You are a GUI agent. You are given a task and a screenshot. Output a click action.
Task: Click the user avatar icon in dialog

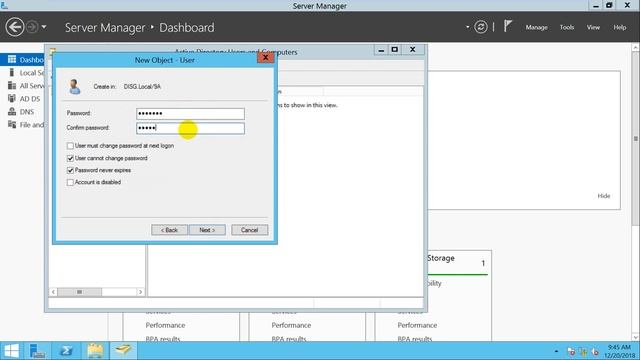coord(74,87)
